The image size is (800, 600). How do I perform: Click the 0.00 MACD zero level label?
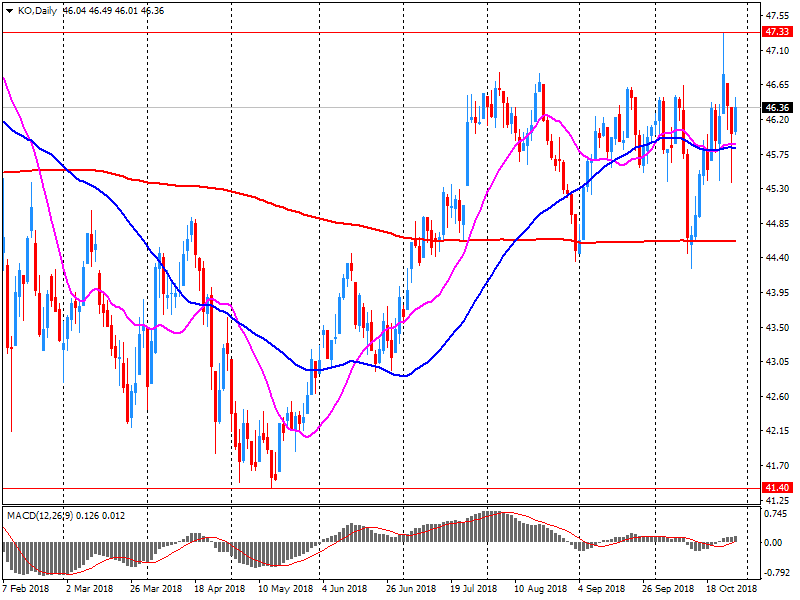[x=774, y=543]
